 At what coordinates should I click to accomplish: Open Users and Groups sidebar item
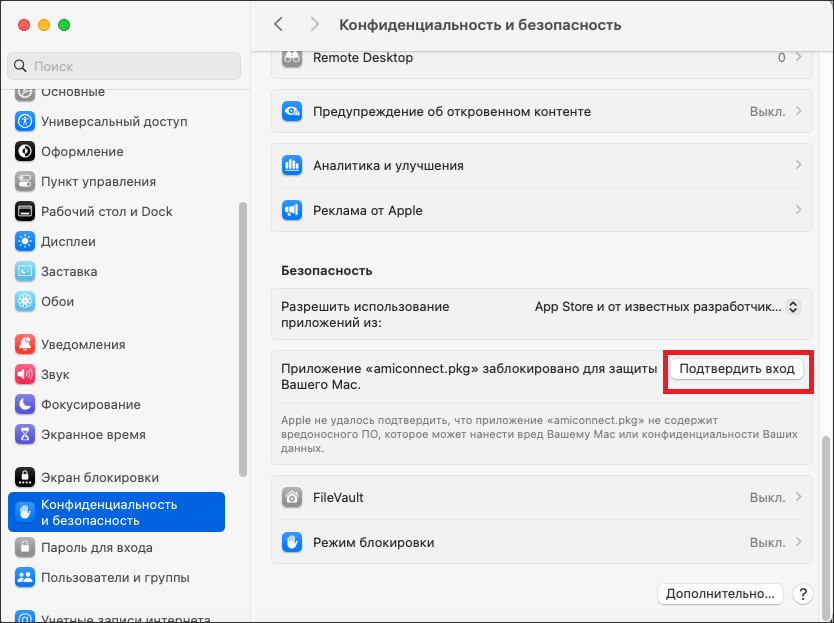tap(114, 578)
